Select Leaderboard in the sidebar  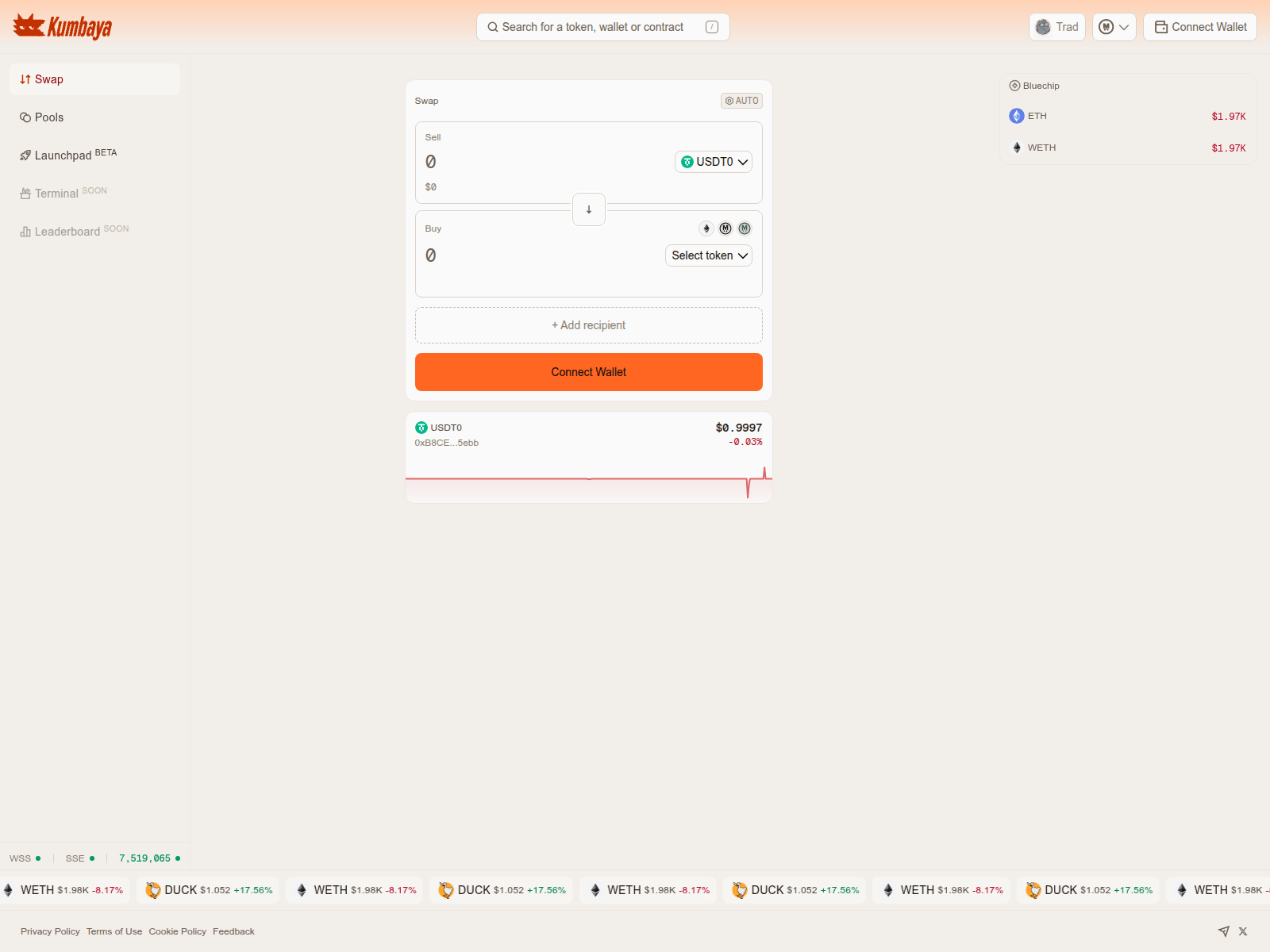(94, 232)
